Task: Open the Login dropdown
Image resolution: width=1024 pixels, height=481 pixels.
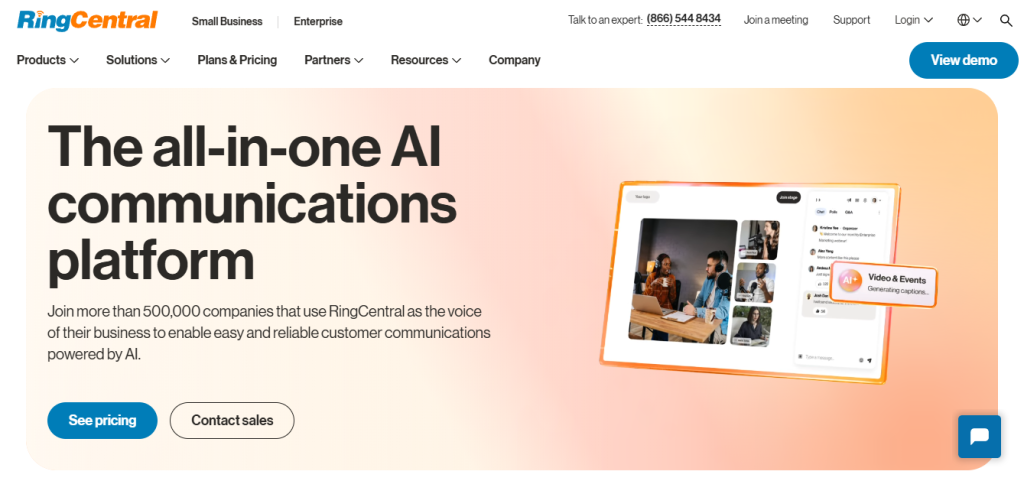Action: click(913, 20)
